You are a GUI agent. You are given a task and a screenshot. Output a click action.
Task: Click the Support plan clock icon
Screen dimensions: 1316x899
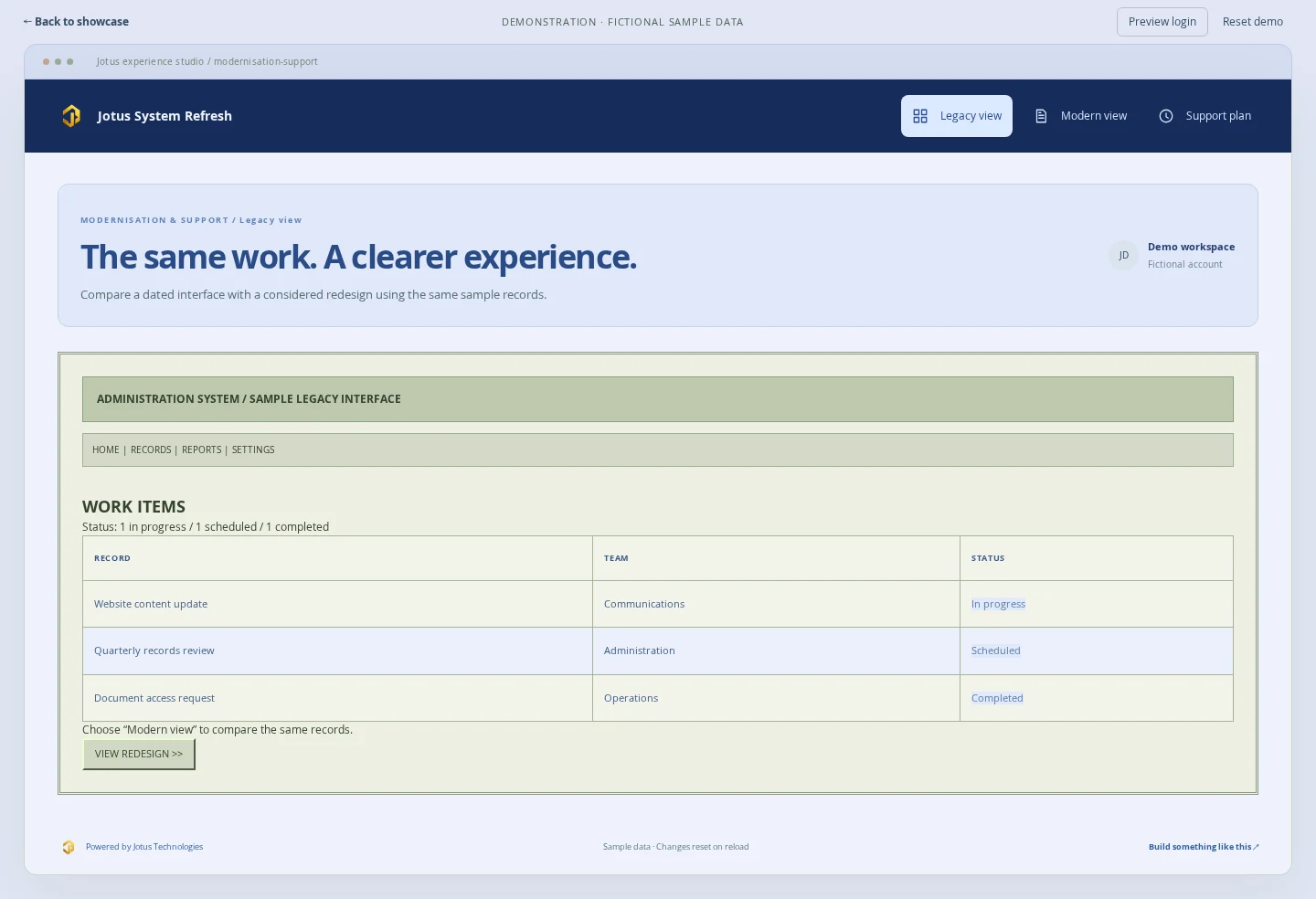coord(1166,116)
